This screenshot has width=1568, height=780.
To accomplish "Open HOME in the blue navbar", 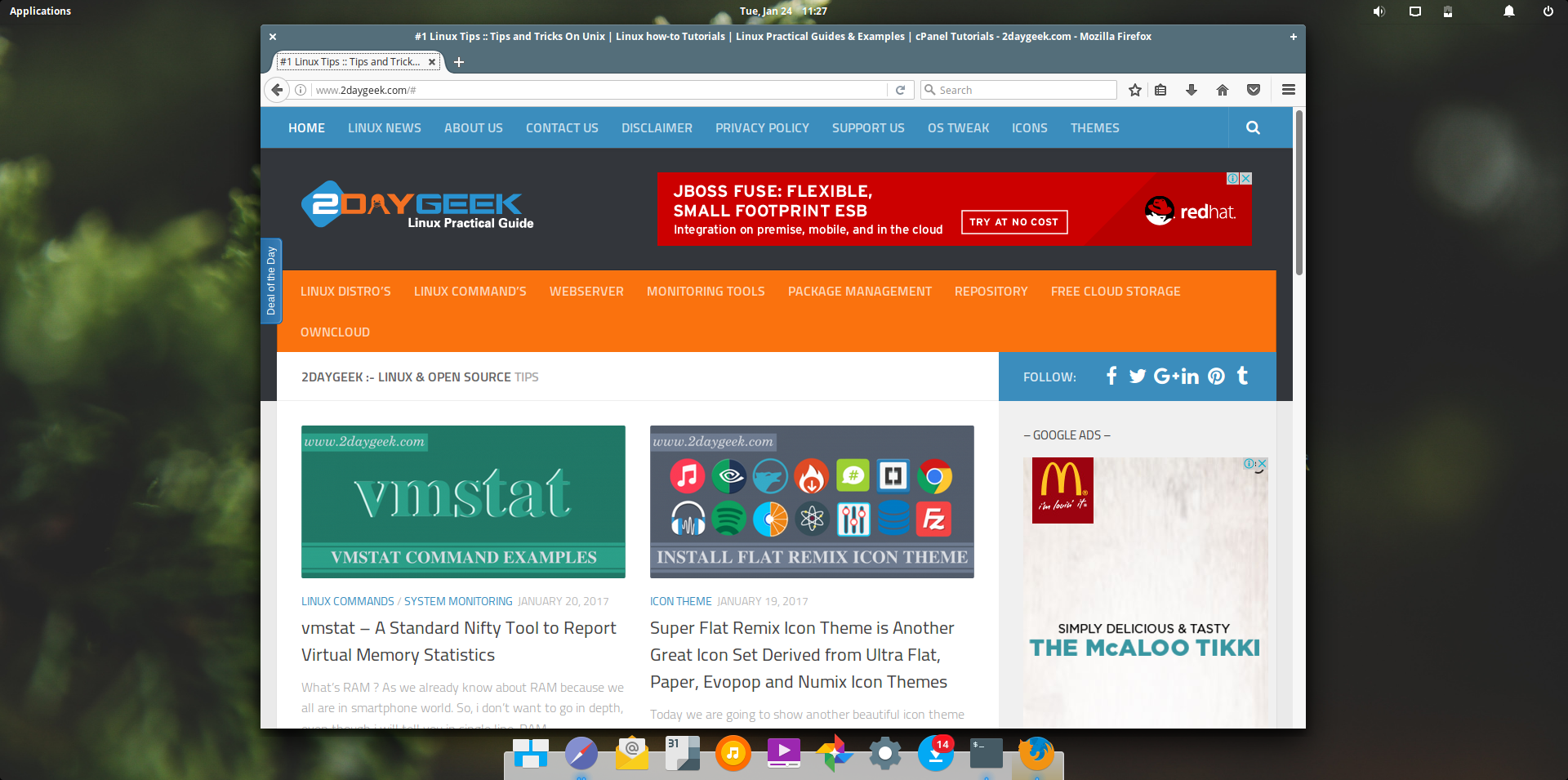I will [x=306, y=128].
